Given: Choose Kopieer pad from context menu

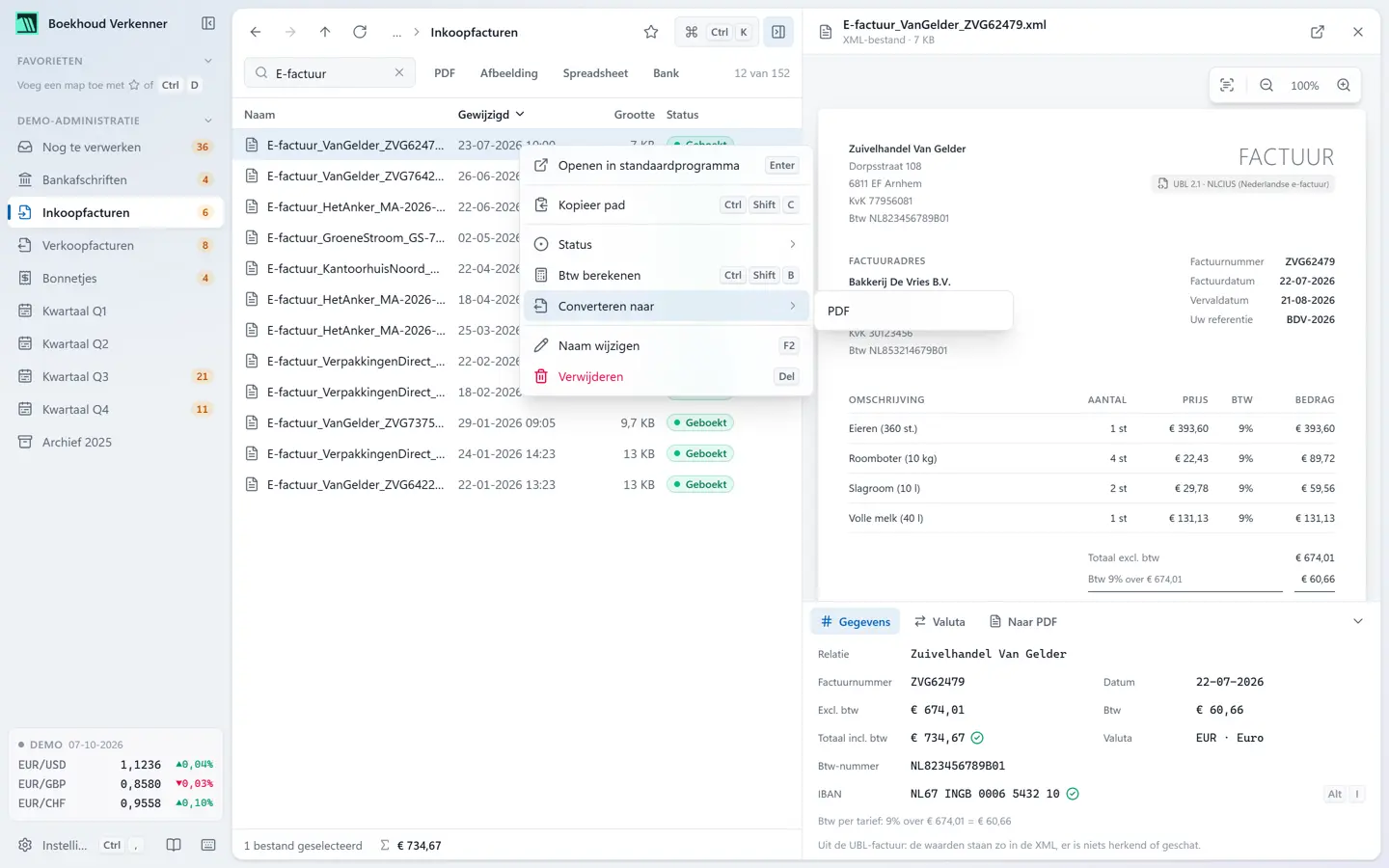Looking at the screenshot, I should [x=667, y=204].
